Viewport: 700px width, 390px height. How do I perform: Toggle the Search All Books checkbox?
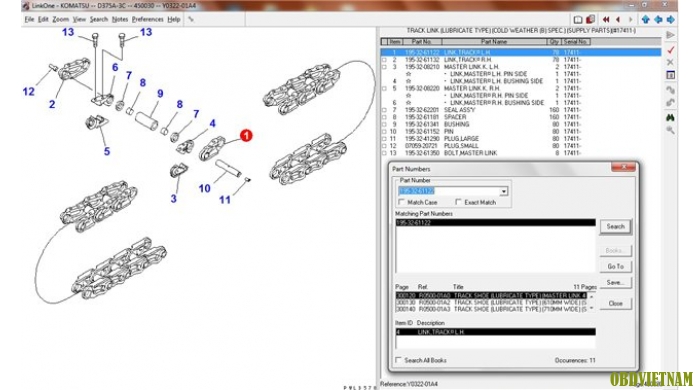pos(398,360)
